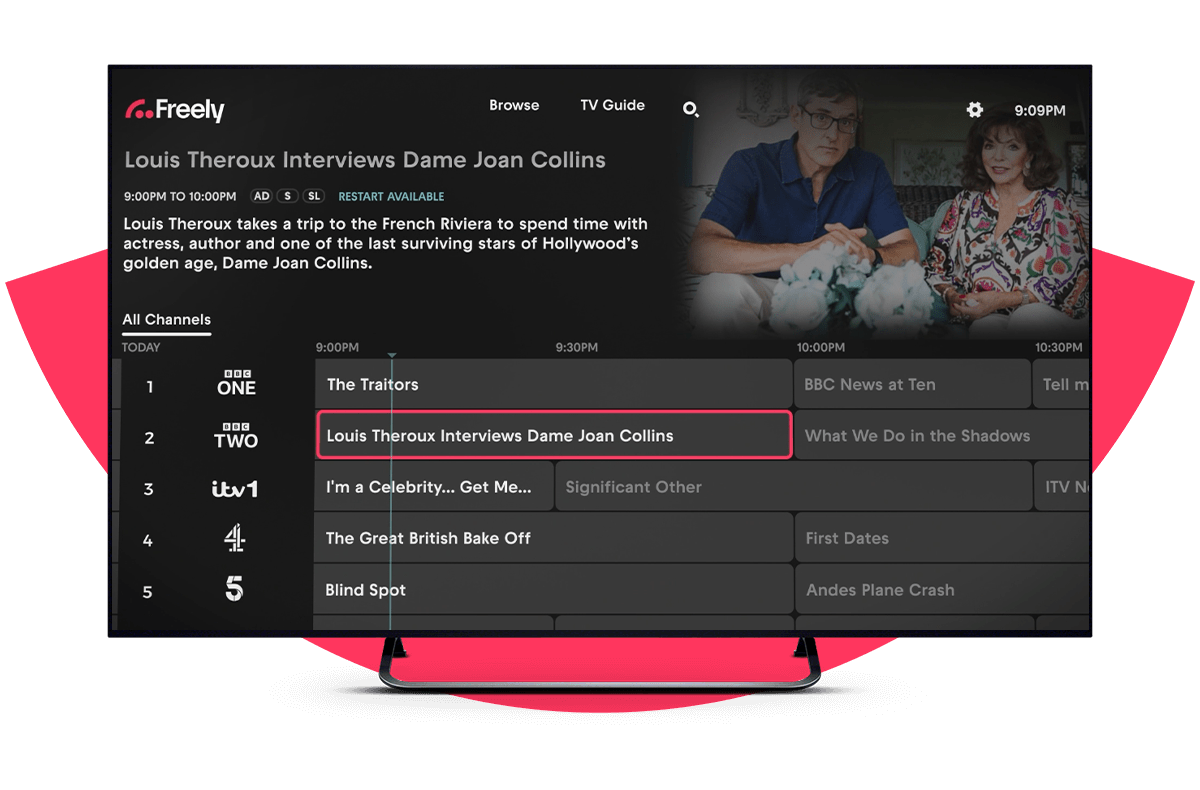Select What We Do in the Shadows
This screenshot has width=1200, height=790.
coord(942,436)
